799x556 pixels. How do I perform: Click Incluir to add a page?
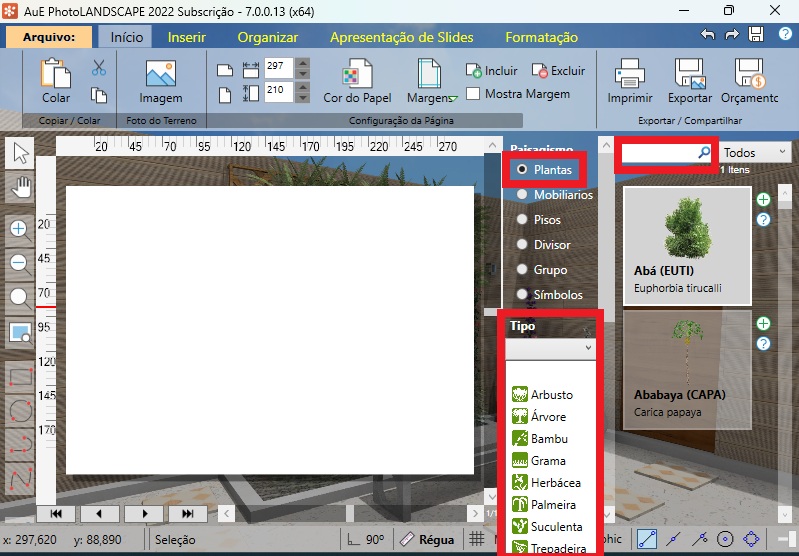pos(491,70)
